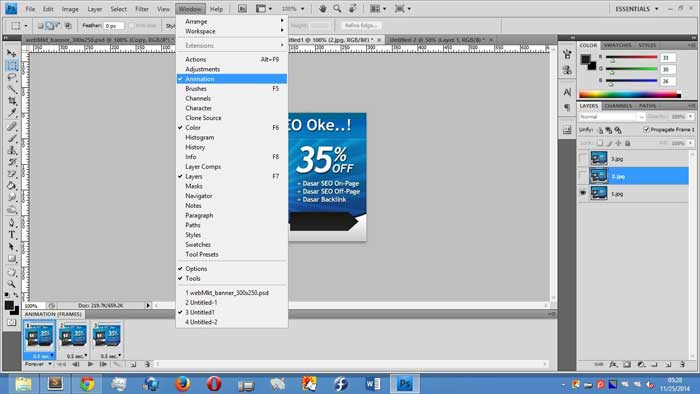
Task: Select the Lasso tool
Action: point(12,77)
